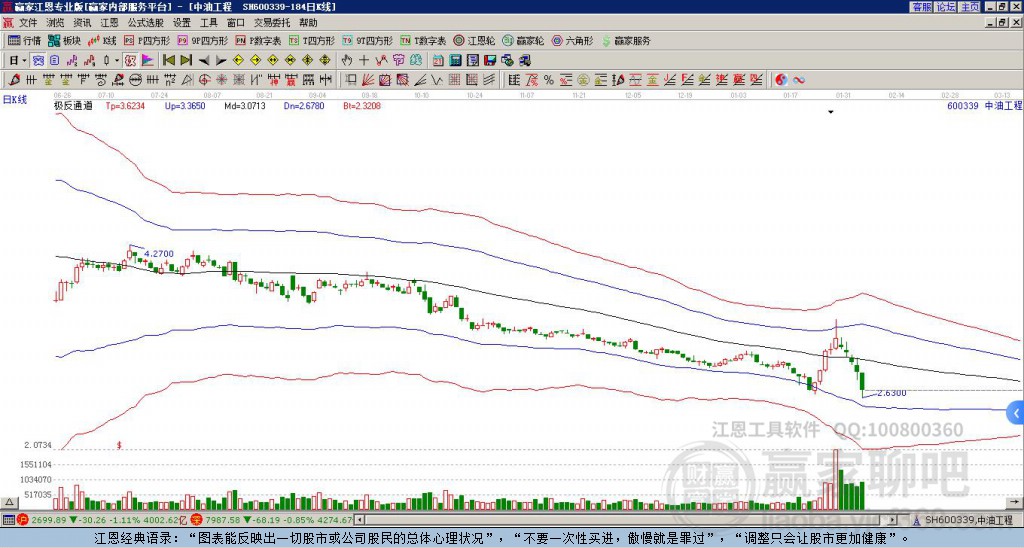The width and height of the screenshot is (1024, 548).
Task: Open the P四方形 Gann square tool
Action: (x=147, y=40)
